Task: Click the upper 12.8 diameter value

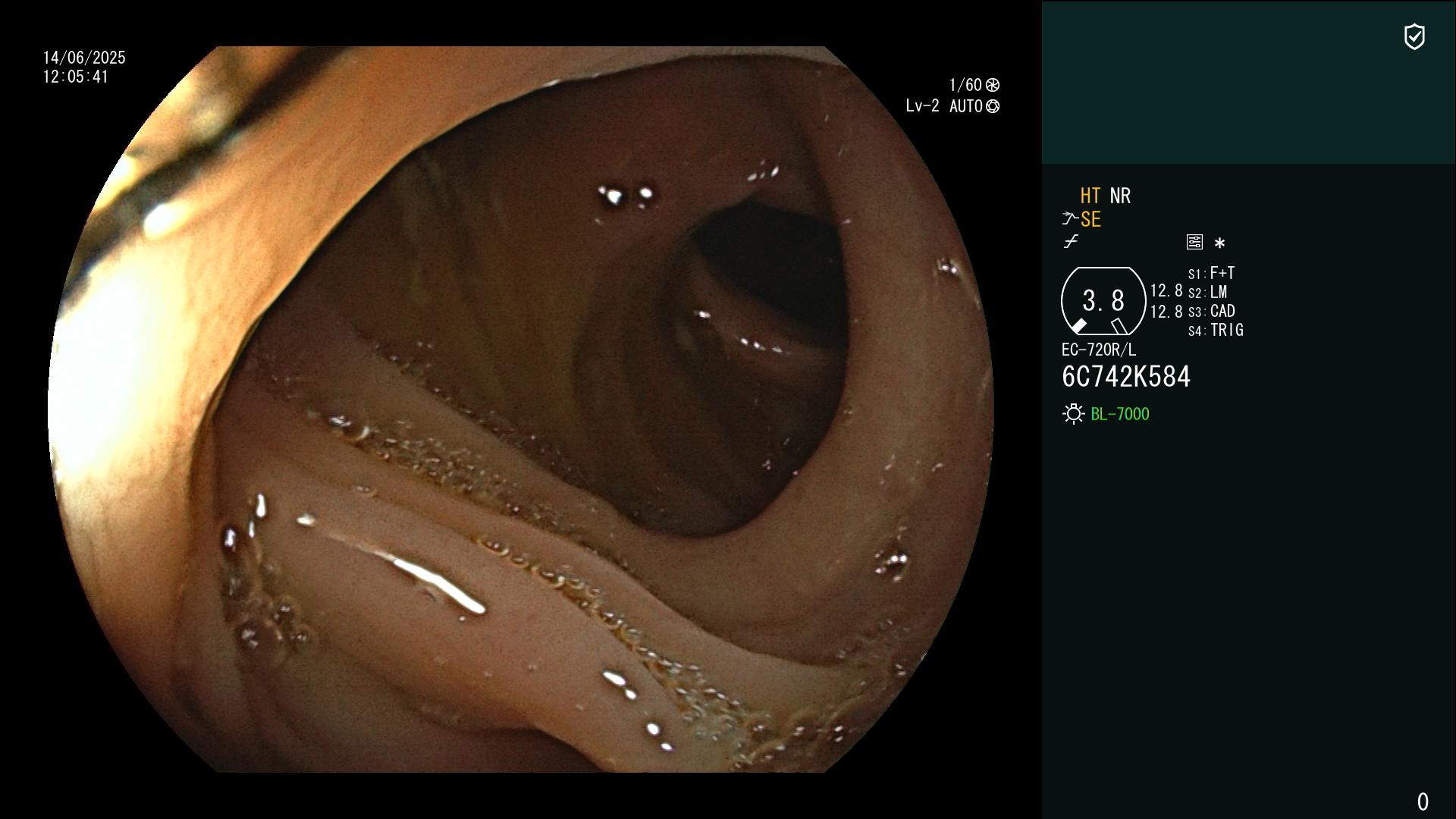Action: [1166, 290]
